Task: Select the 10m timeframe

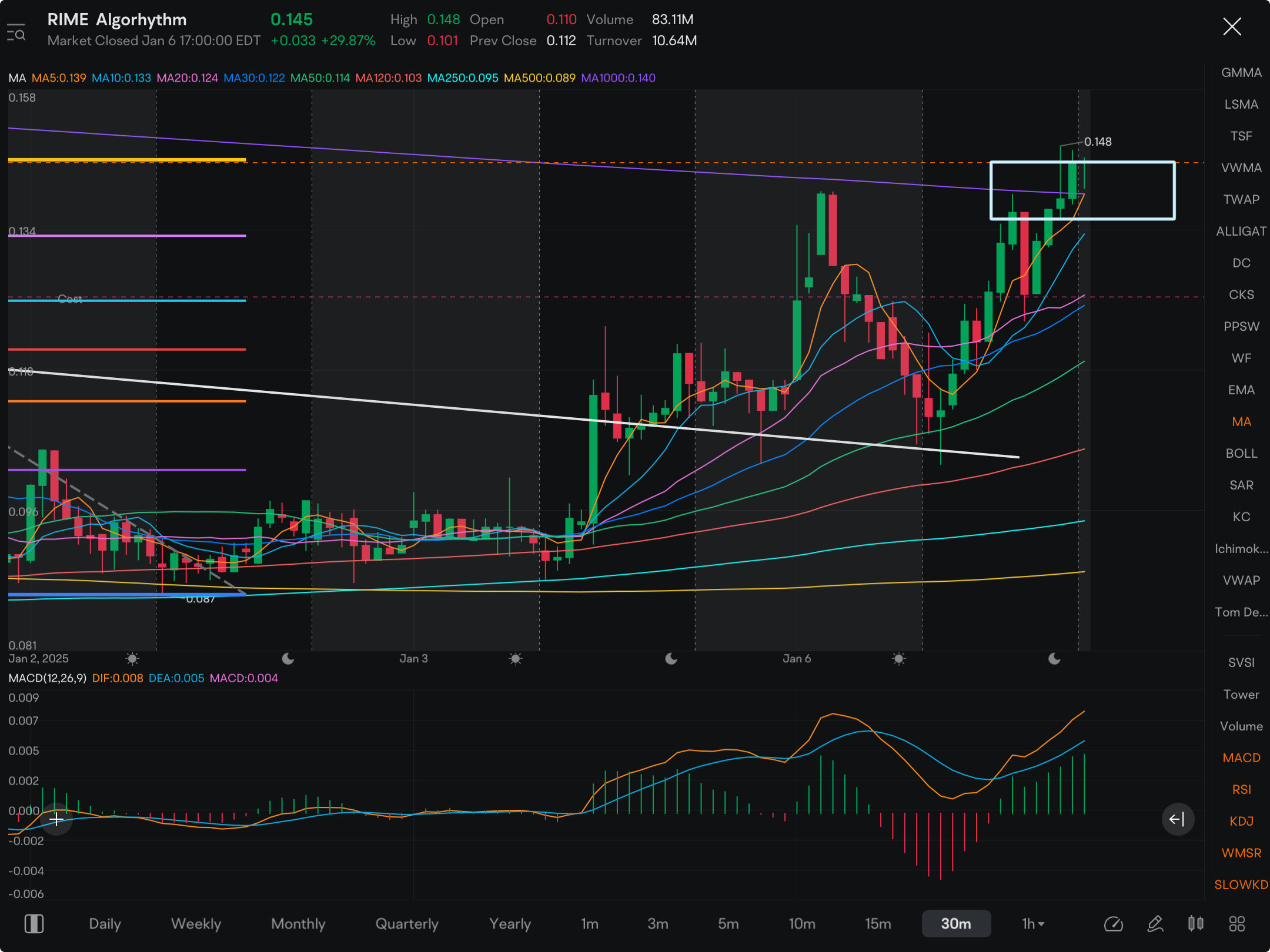Action: click(x=802, y=924)
